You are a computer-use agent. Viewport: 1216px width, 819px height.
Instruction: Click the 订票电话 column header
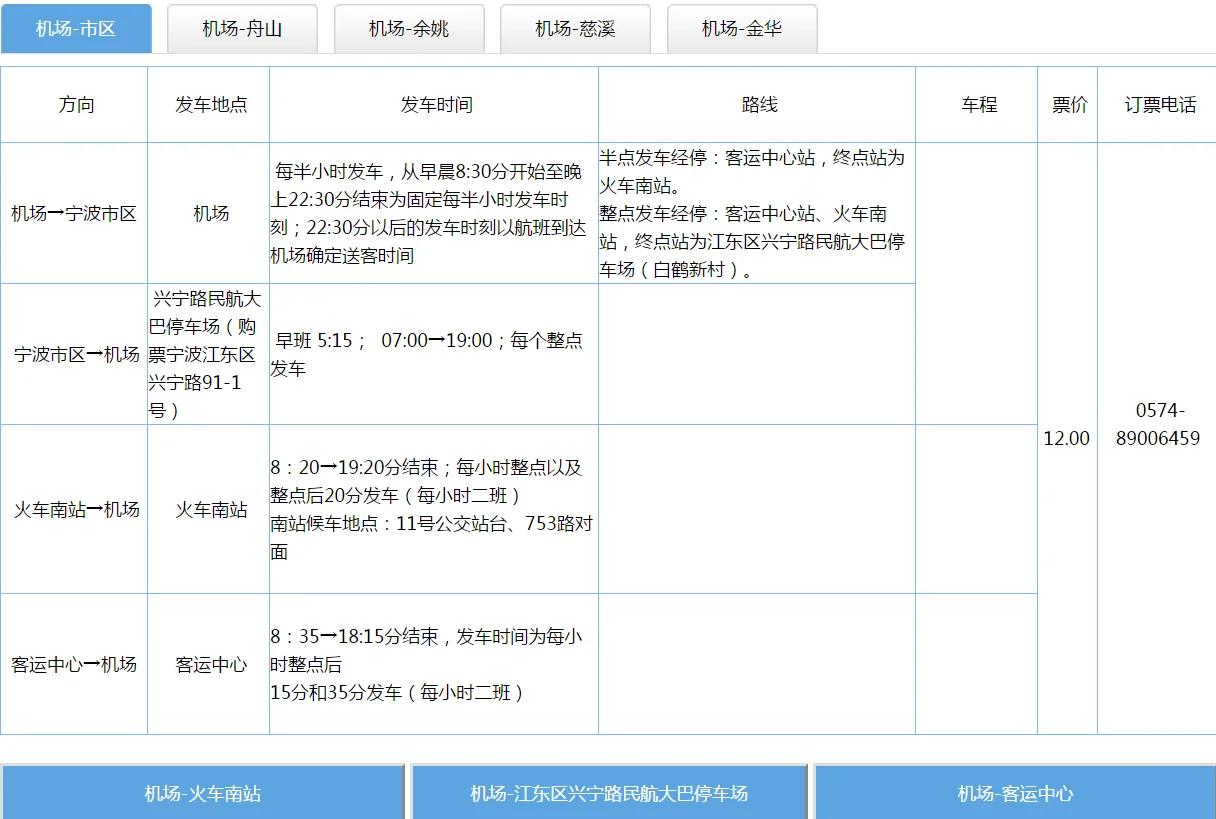[1155, 103]
